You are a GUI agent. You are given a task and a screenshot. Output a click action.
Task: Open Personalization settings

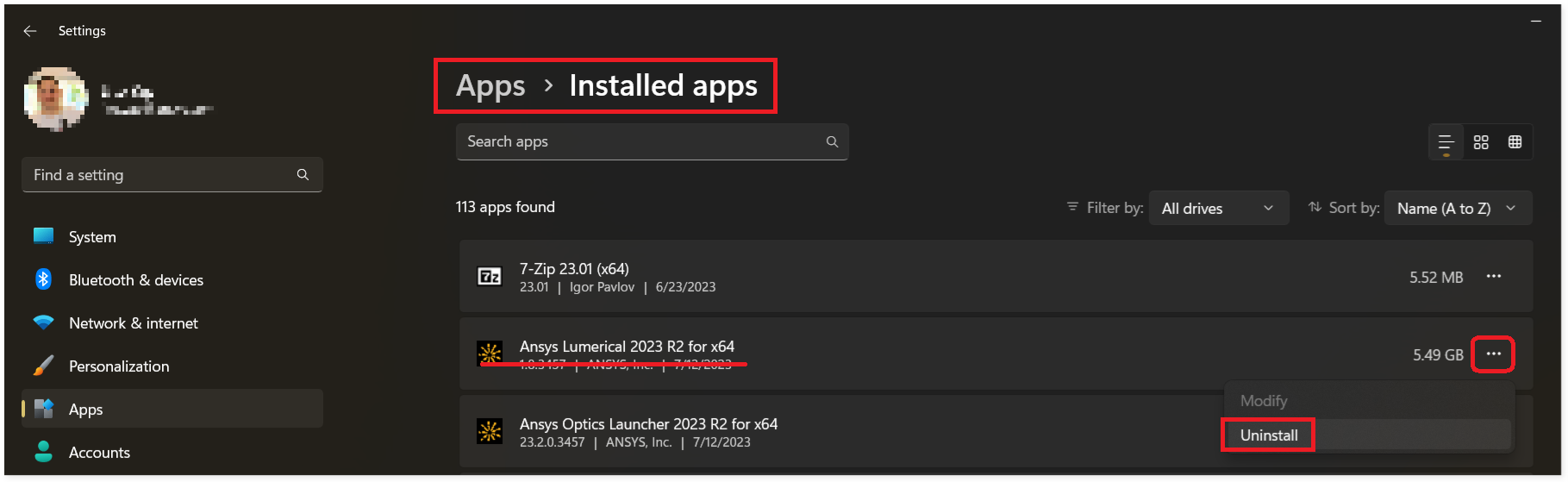pos(172,366)
